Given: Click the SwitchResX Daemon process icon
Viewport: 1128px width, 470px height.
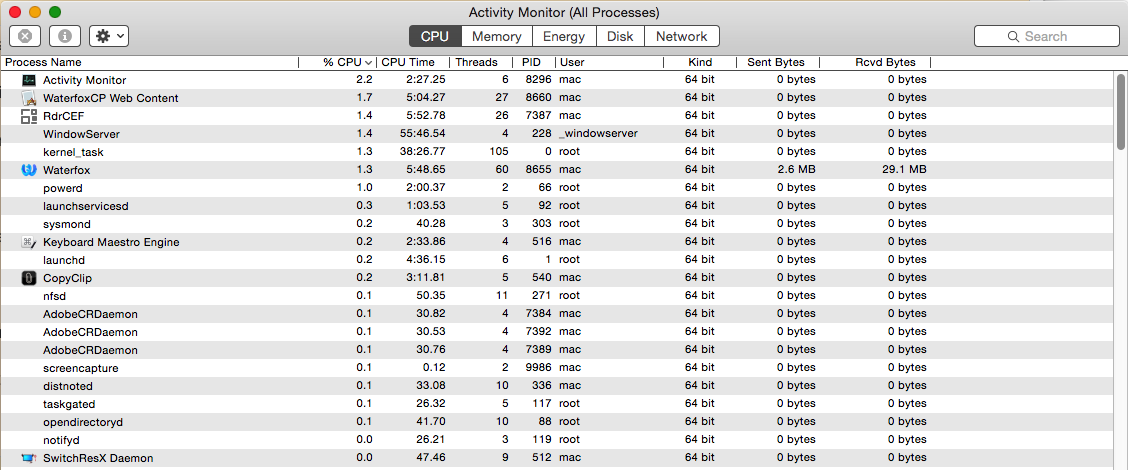Looking at the screenshot, I should tap(29, 458).
